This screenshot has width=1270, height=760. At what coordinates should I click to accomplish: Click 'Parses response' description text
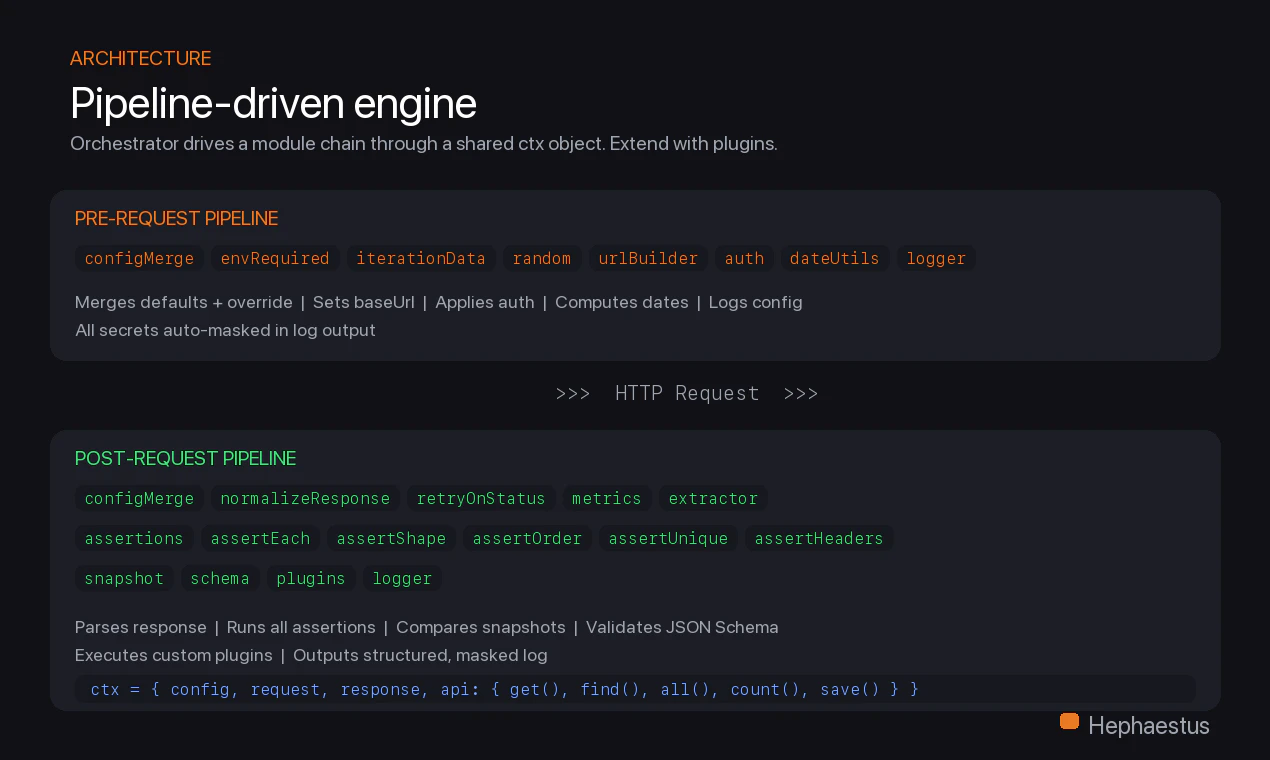click(141, 627)
